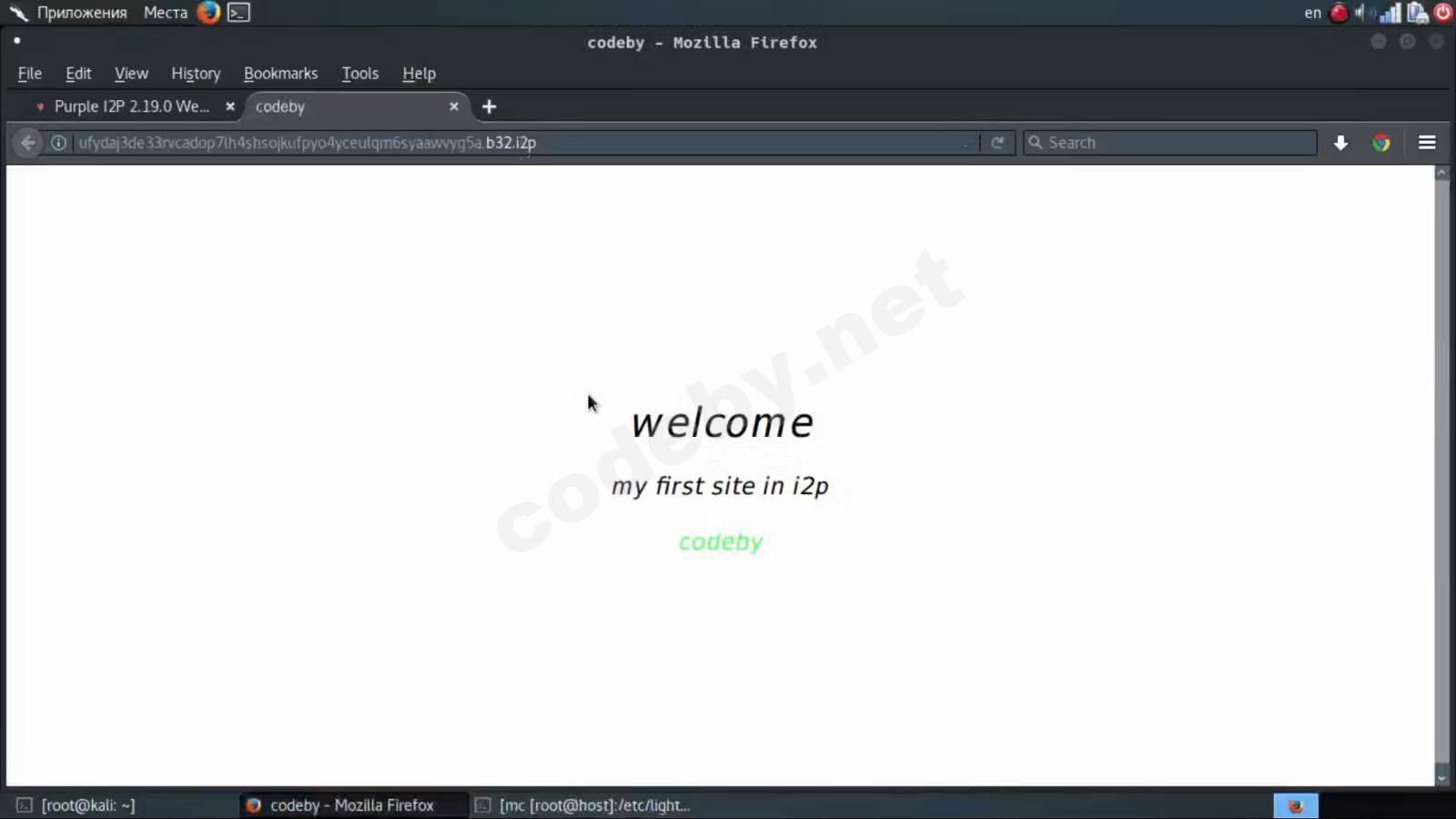Check the network signal tray indicator
1456x819 pixels.
click(1391, 13)
